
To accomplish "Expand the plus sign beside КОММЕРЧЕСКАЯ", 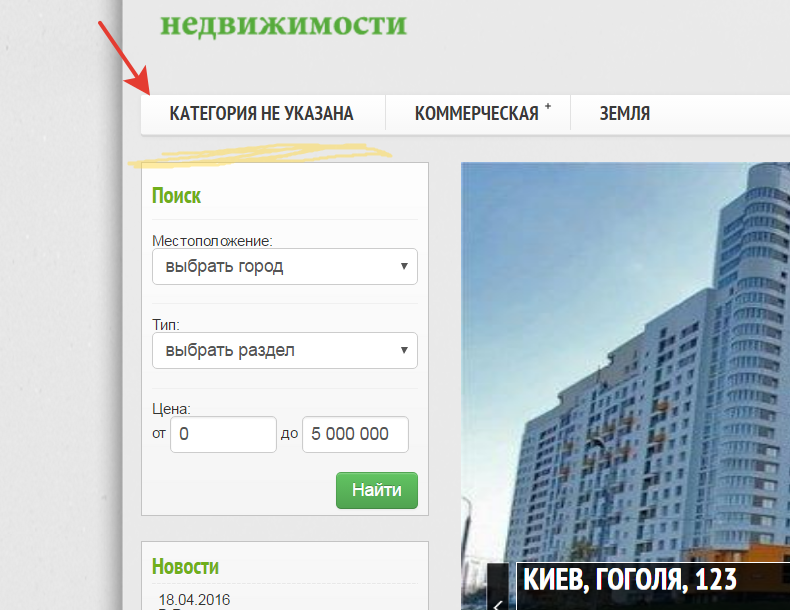I will click(548, 106).
